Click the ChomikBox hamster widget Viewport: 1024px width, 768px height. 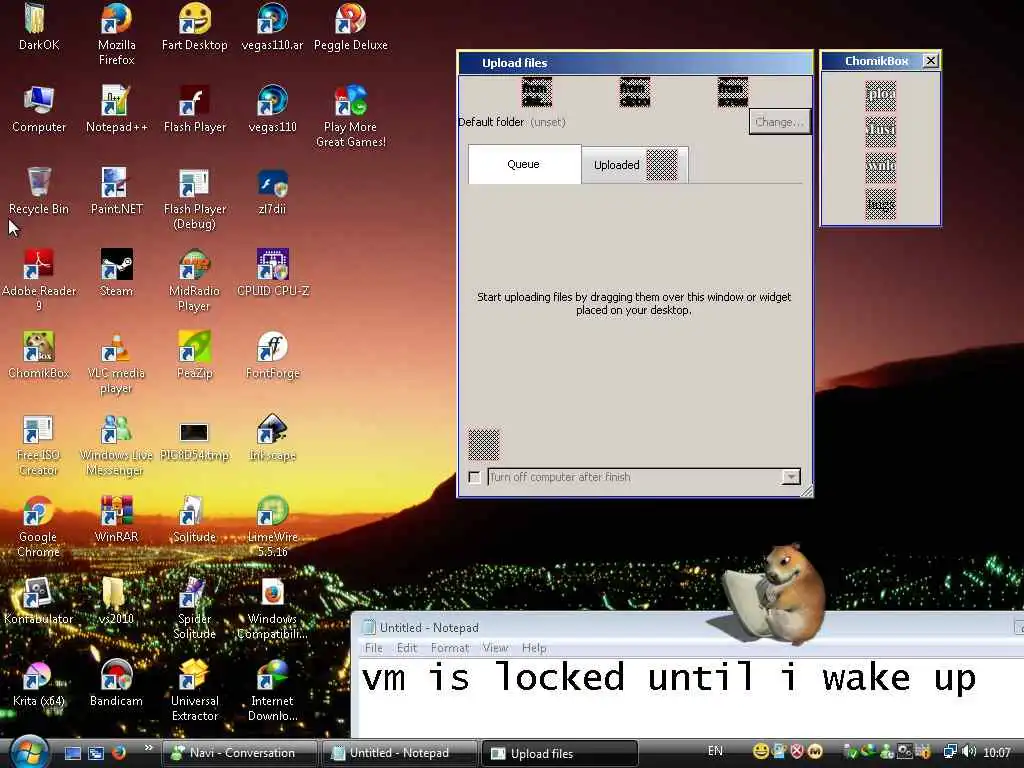click(773, 596)
